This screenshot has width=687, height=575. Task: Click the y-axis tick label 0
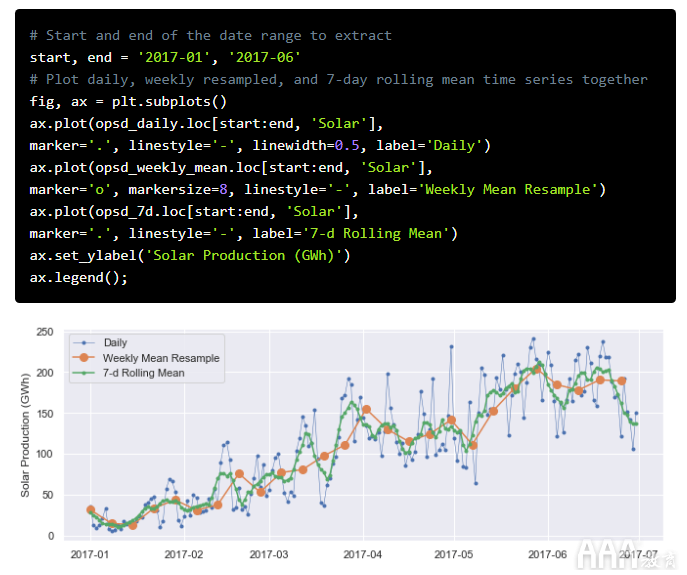51,536
